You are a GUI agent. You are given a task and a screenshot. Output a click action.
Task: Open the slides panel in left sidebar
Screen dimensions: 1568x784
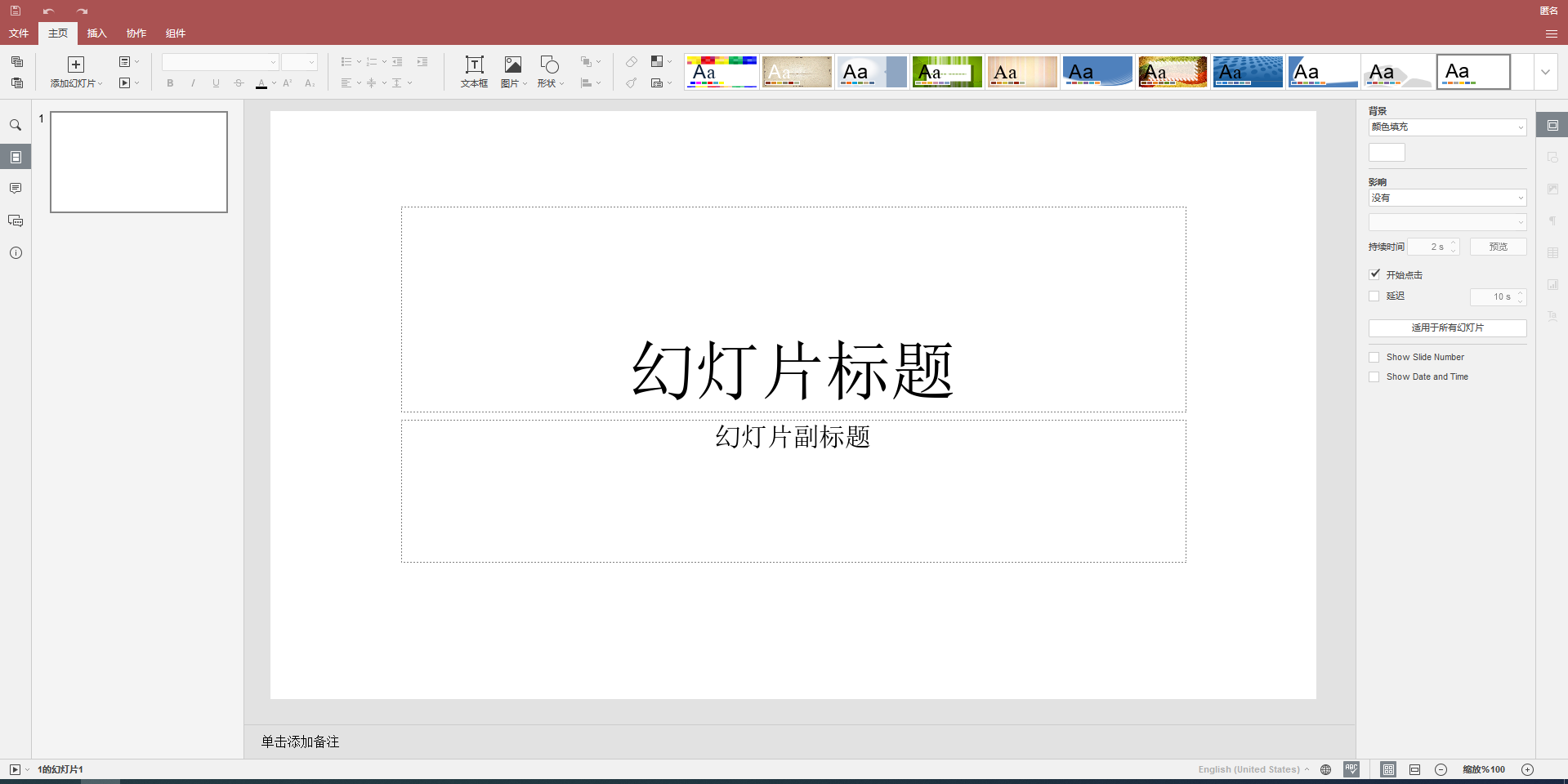pyautogui.click(x=16, y=157)
